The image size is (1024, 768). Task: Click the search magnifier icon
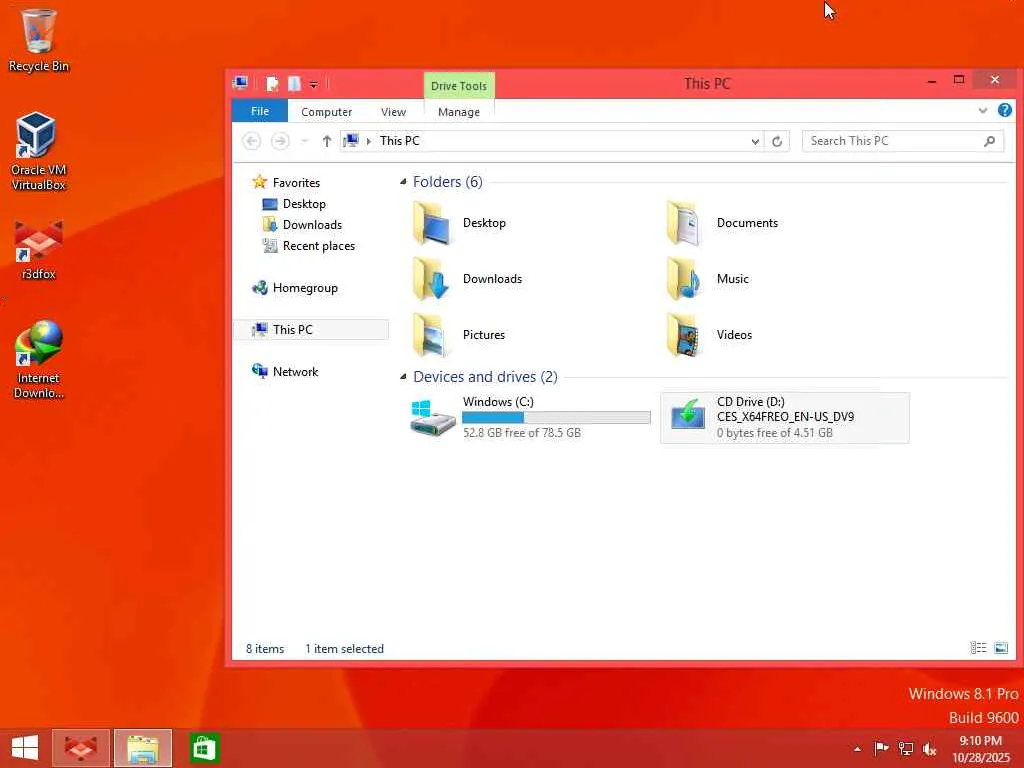click(989, 140)
